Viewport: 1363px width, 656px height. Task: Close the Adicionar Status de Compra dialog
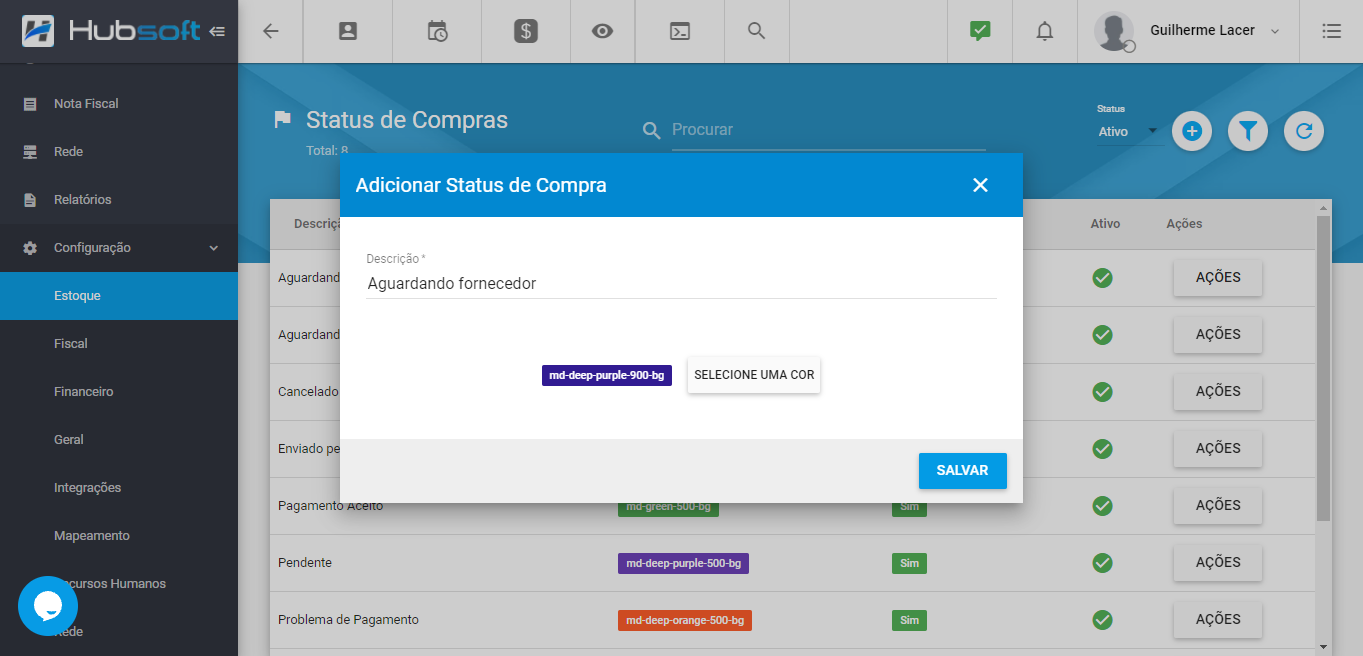[x=980, y=185]
